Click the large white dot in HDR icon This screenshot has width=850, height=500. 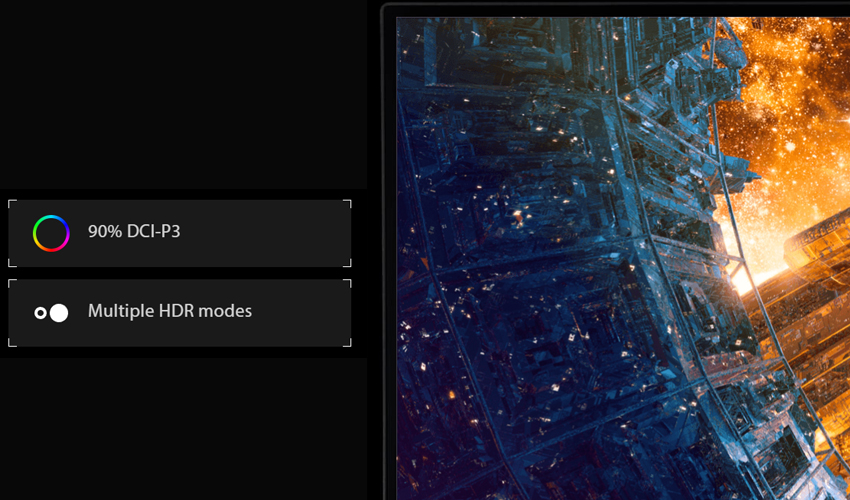point(59,313)
